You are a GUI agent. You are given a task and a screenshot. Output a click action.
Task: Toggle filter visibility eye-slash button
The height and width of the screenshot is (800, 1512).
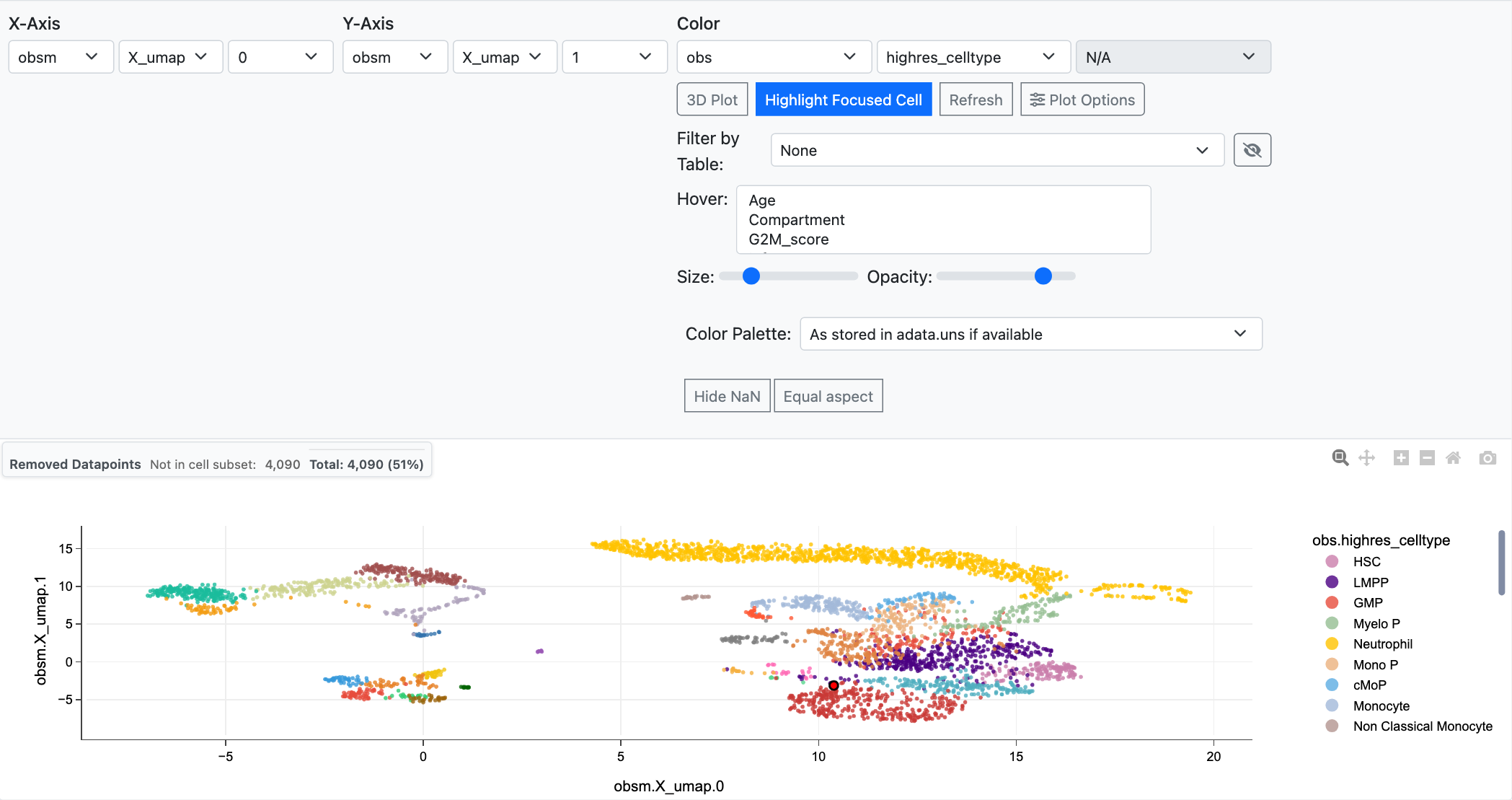[1252, 150]
